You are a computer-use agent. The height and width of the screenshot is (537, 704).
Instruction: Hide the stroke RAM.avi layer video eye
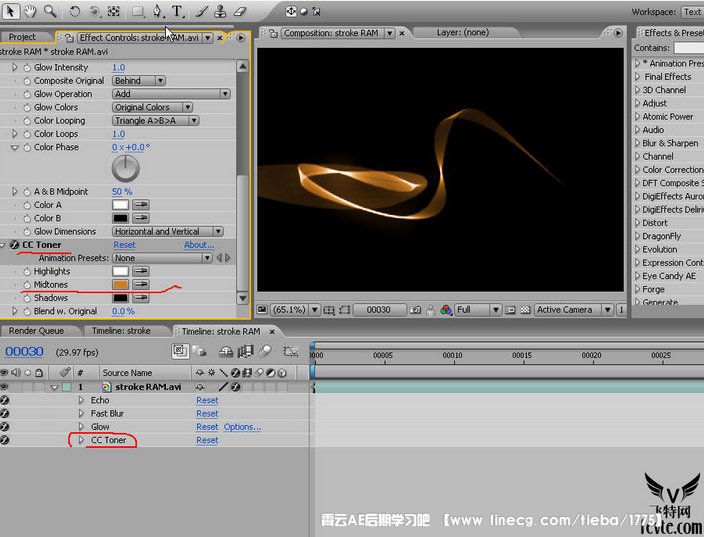4,387
